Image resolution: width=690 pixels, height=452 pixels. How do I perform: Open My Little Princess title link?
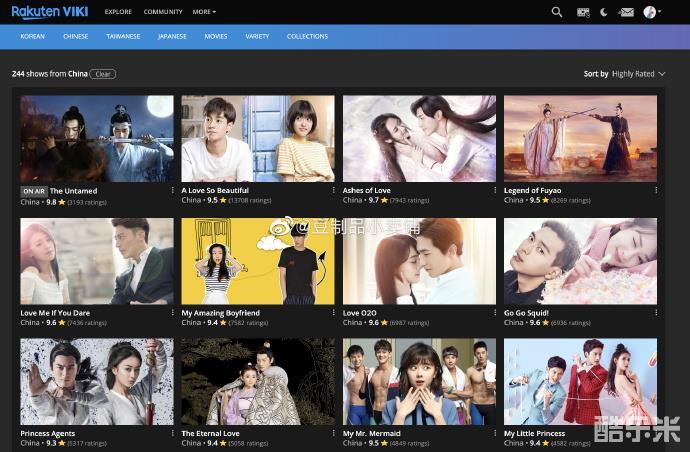pyautogui.click(x=534, y=434)
